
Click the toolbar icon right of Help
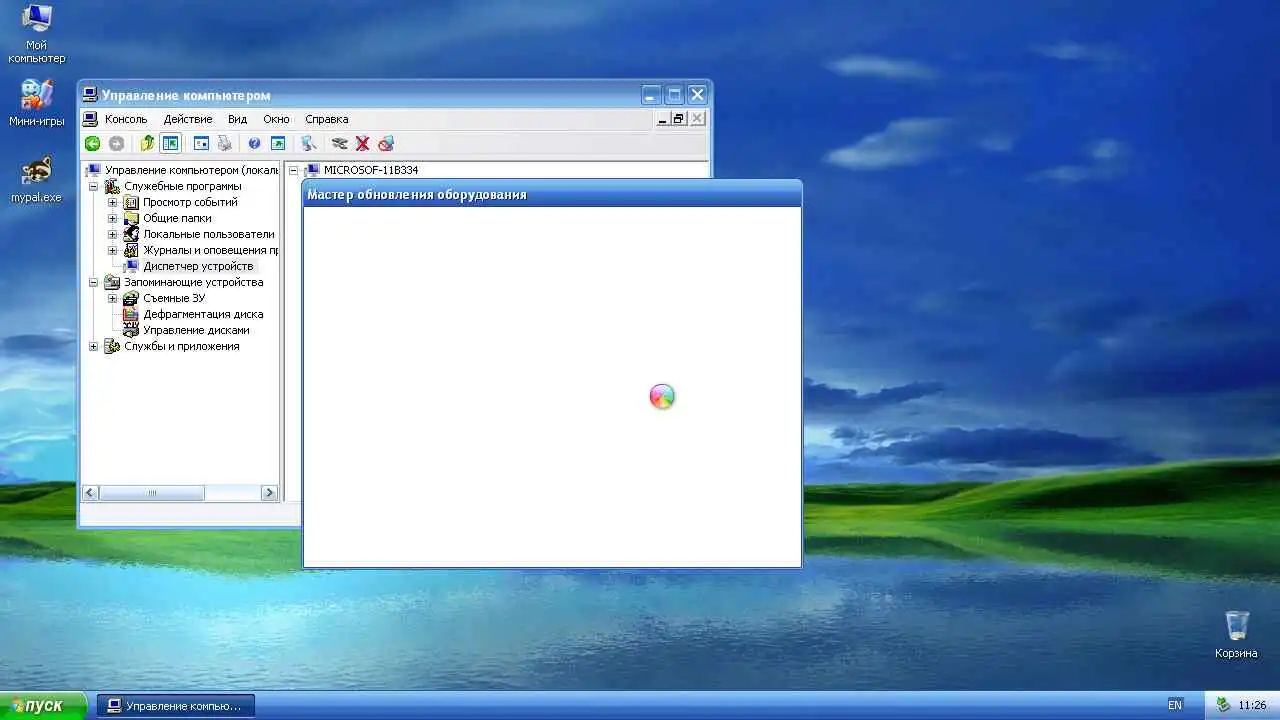[278, 144]
